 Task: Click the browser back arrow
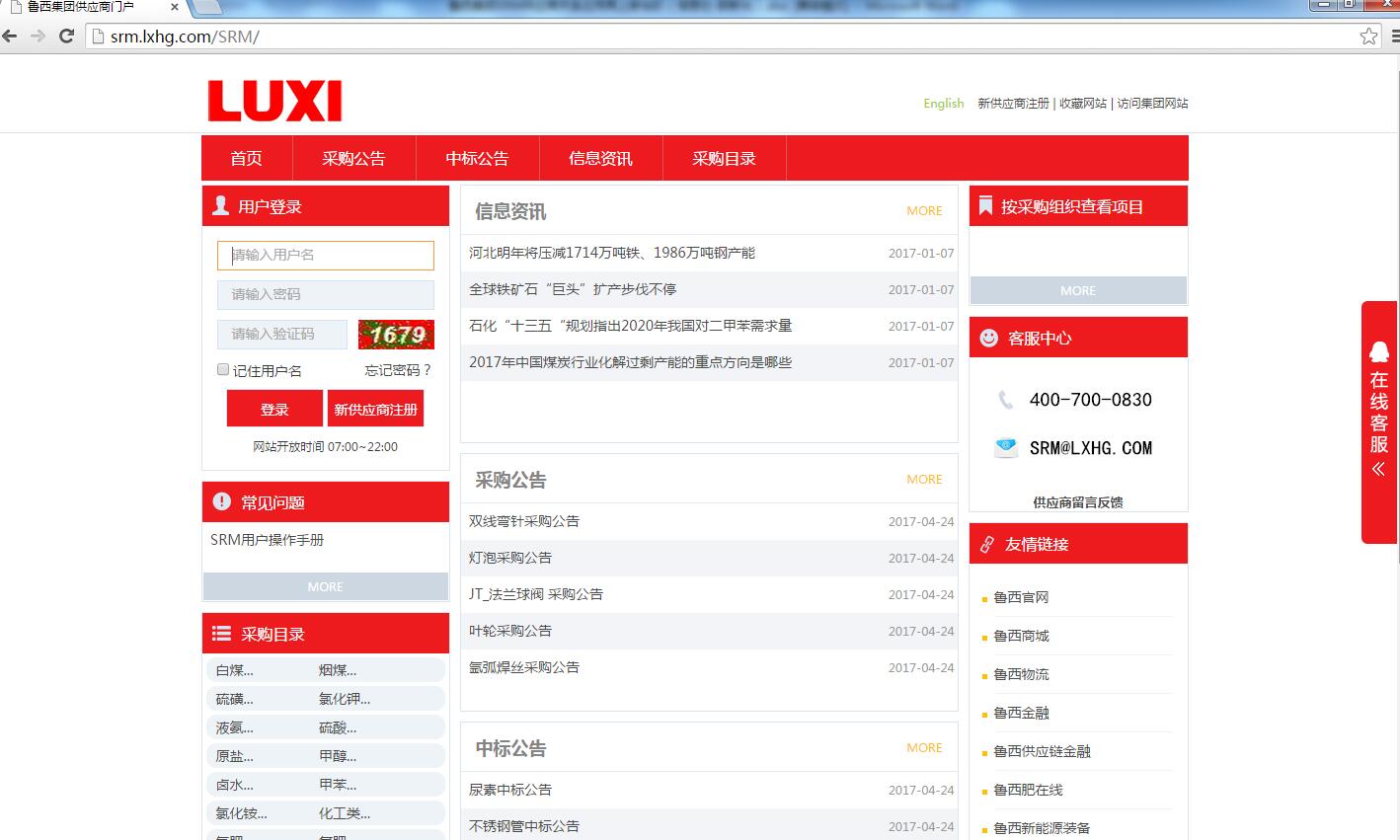[10, 37]
